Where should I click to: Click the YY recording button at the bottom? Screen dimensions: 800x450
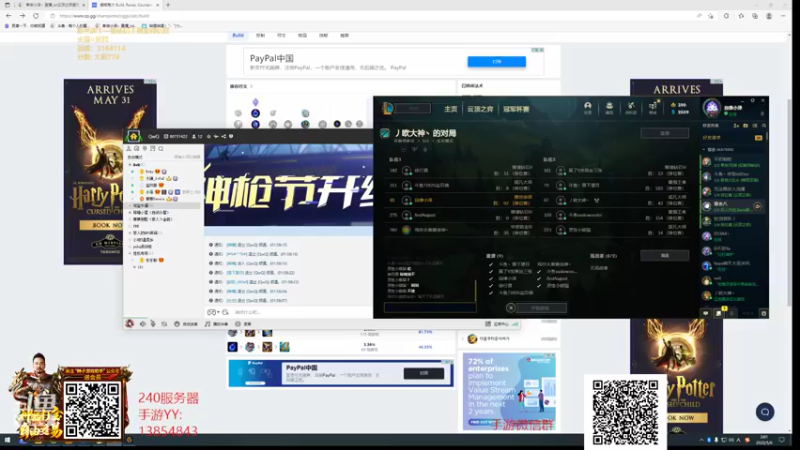[x=243, y=324]
